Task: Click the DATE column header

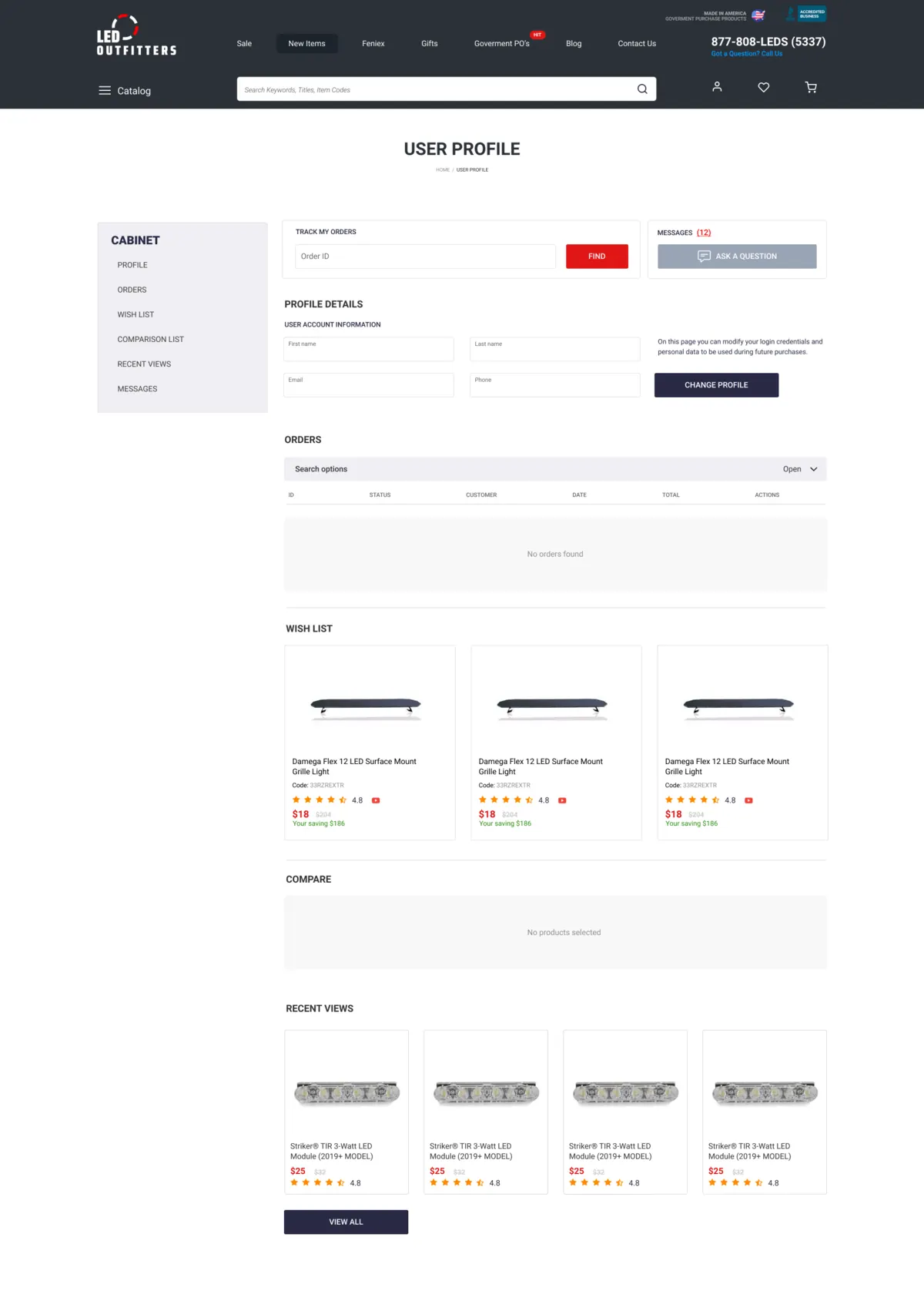Action: (579, 495)
